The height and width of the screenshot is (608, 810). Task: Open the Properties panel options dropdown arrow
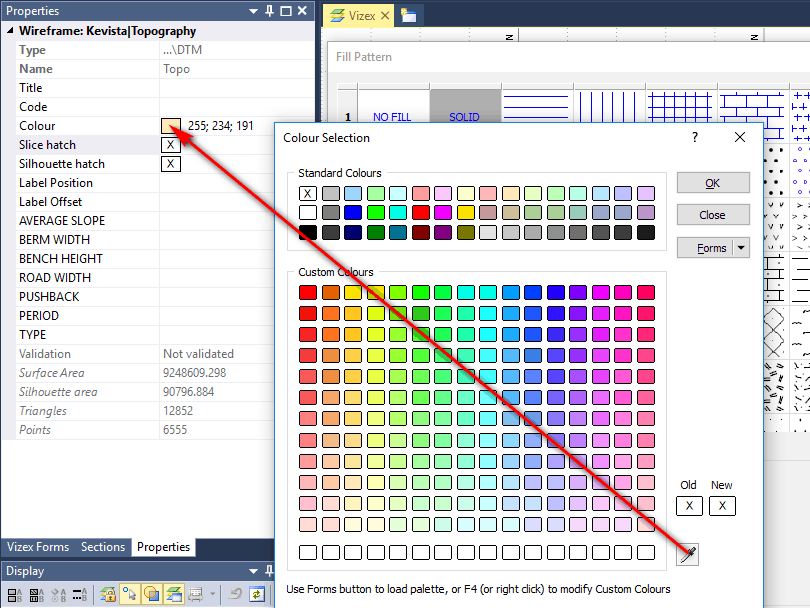pos(254,11)
